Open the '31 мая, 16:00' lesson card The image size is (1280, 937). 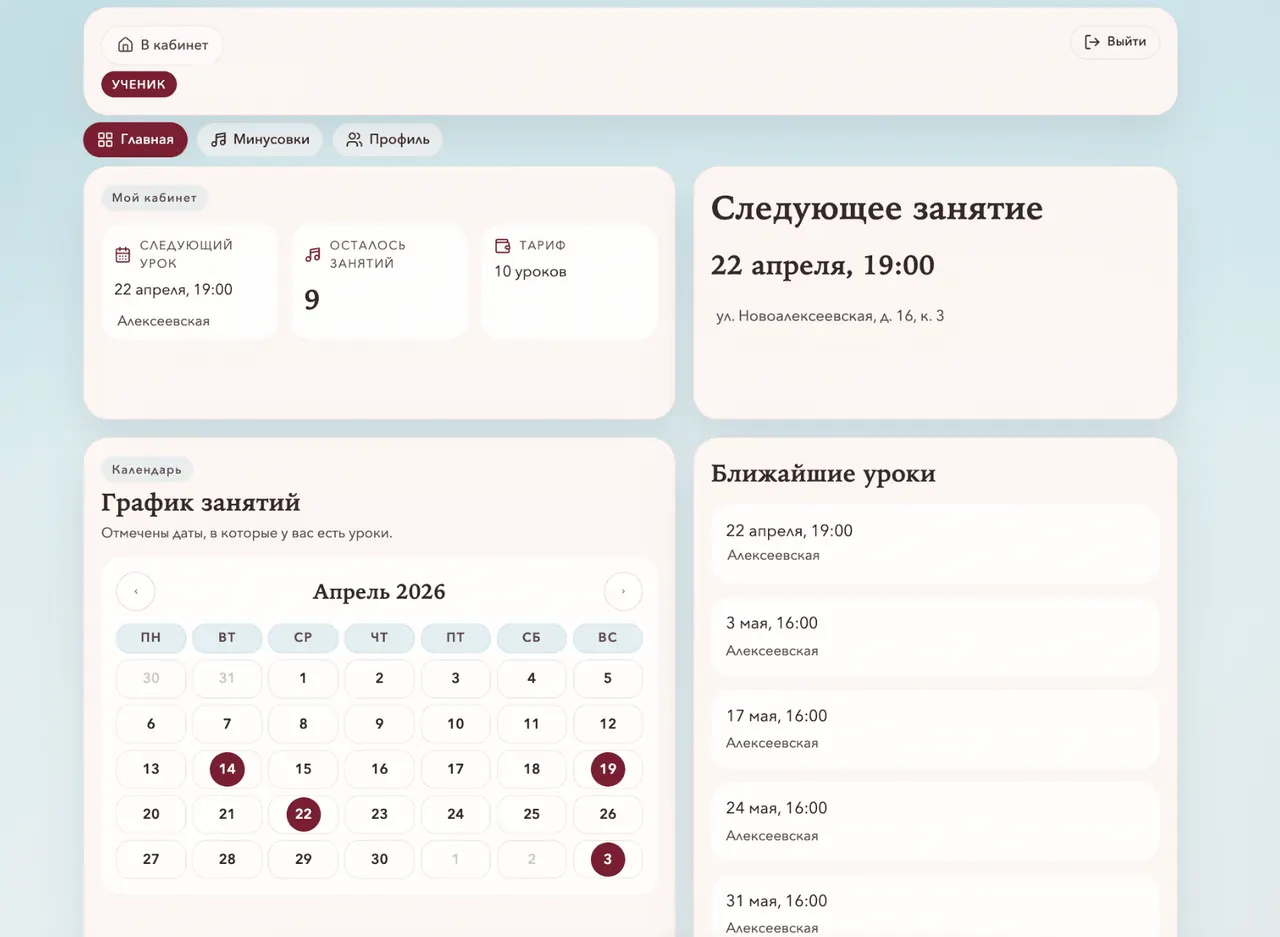[935, 906]
